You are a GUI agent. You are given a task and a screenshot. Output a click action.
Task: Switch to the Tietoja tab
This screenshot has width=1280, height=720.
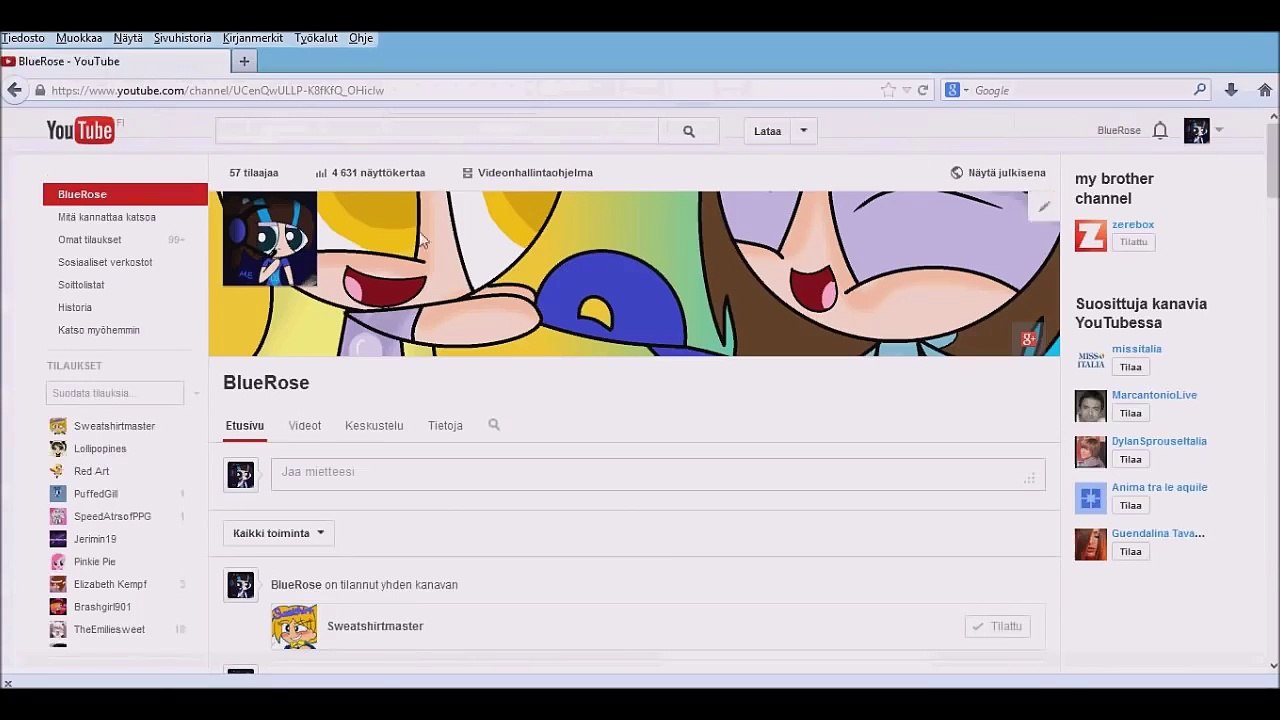pos(445,426)
